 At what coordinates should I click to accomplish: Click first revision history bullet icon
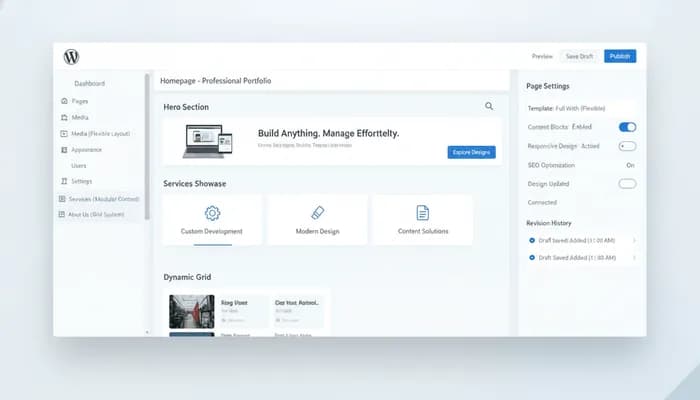click(x=532, y=240)
